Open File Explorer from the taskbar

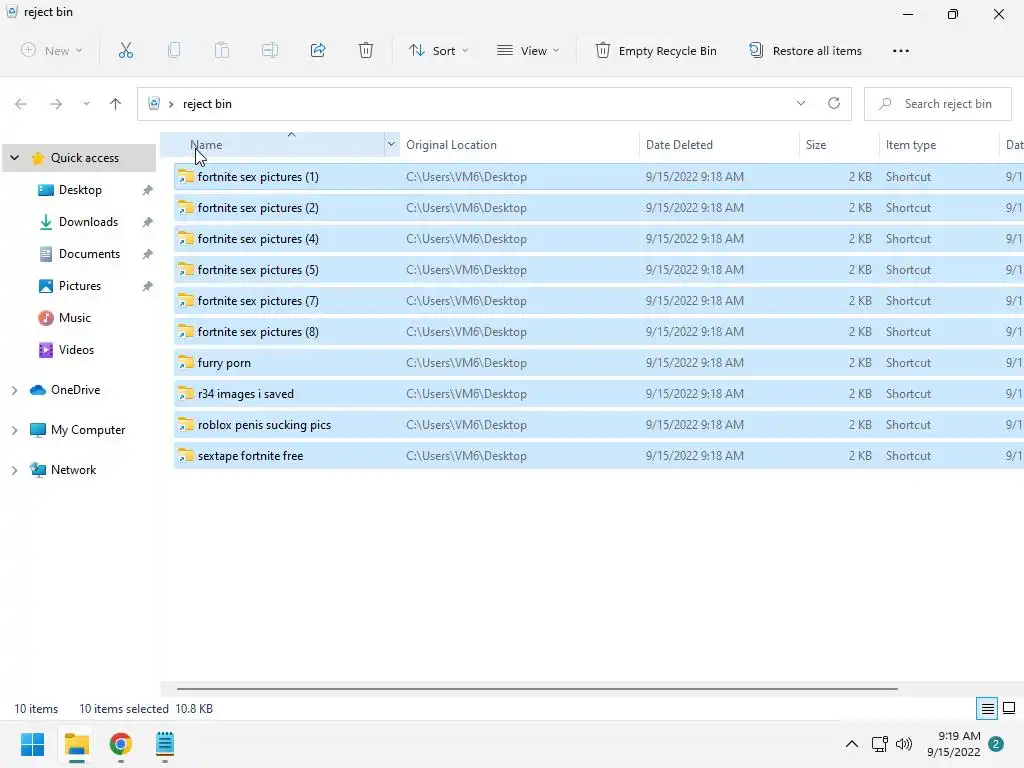pyautogui.click(x=77, y=744)
